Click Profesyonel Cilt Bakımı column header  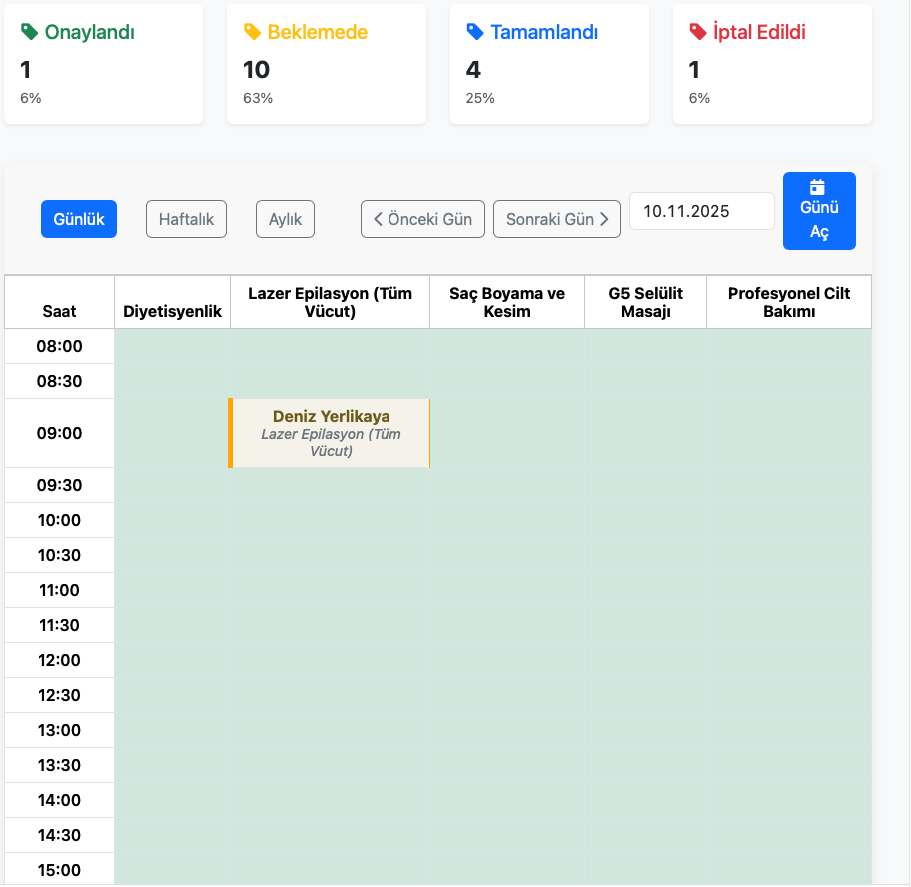click(788, 302)
